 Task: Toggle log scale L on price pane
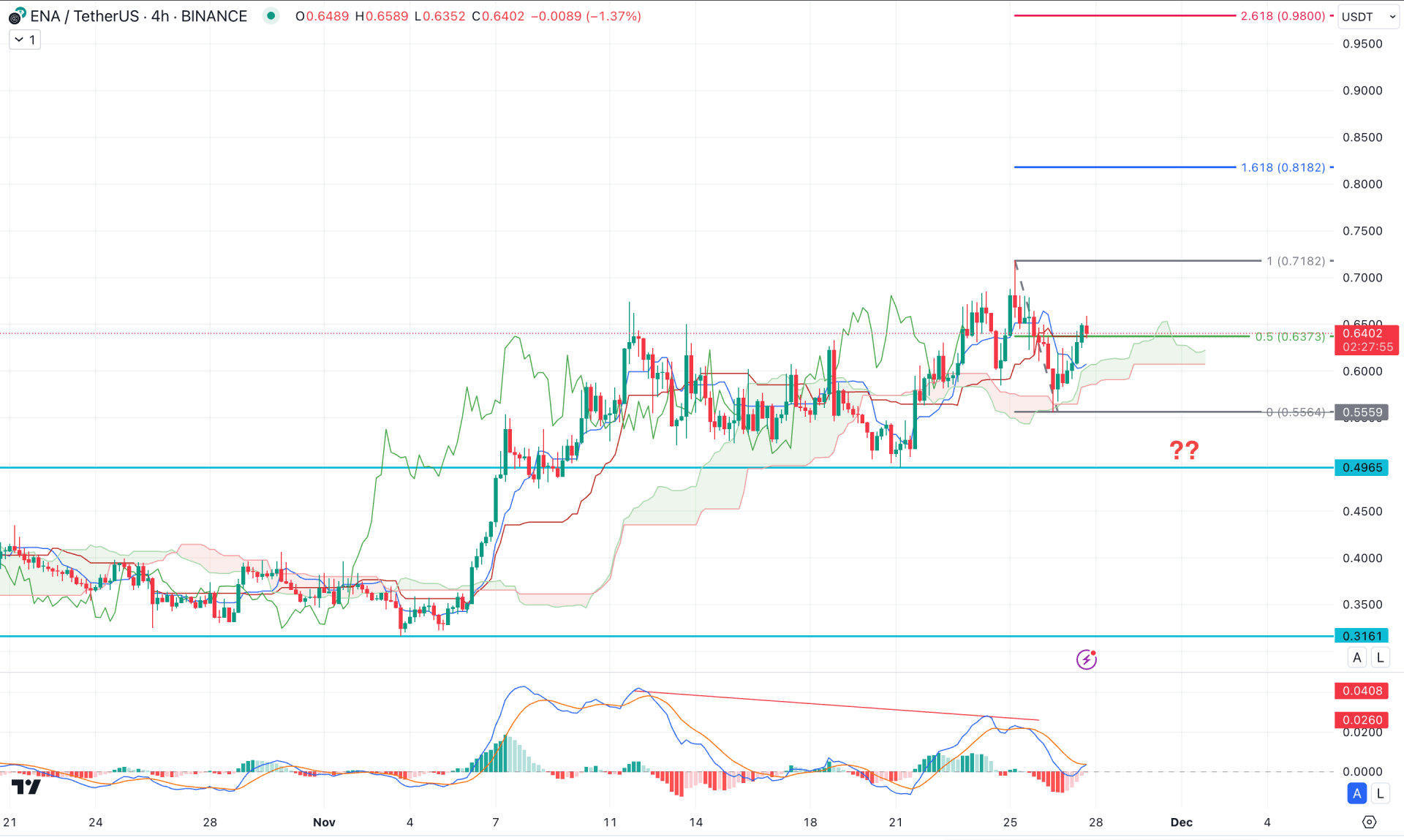pyautogui.click(x=1380, y=657)
